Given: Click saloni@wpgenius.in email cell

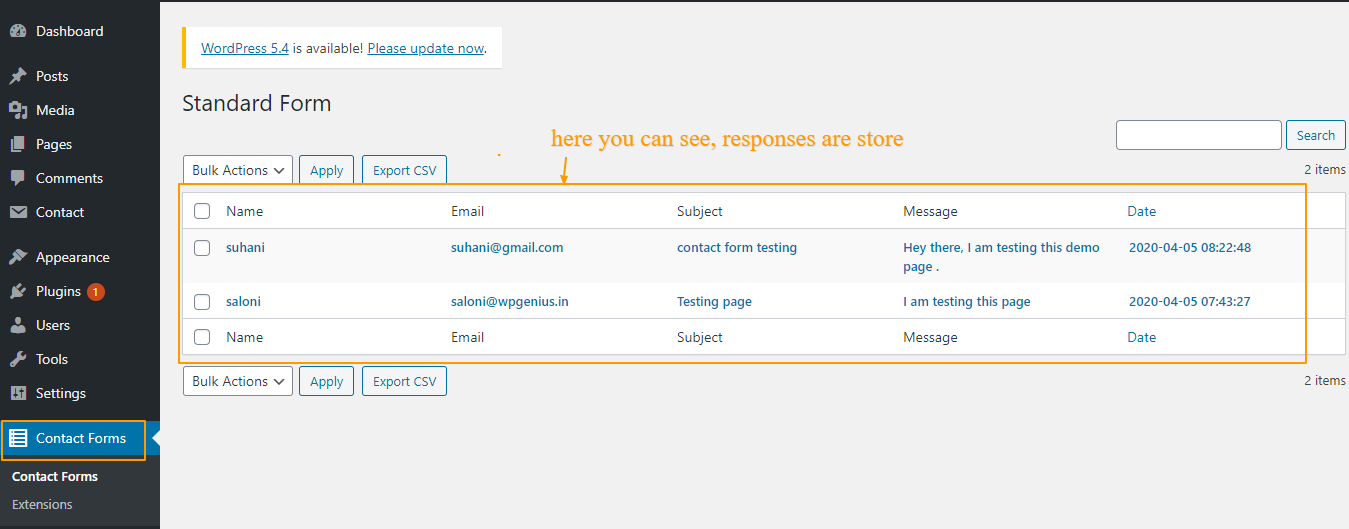Looking at the screenshot, I should click(510, 301).
